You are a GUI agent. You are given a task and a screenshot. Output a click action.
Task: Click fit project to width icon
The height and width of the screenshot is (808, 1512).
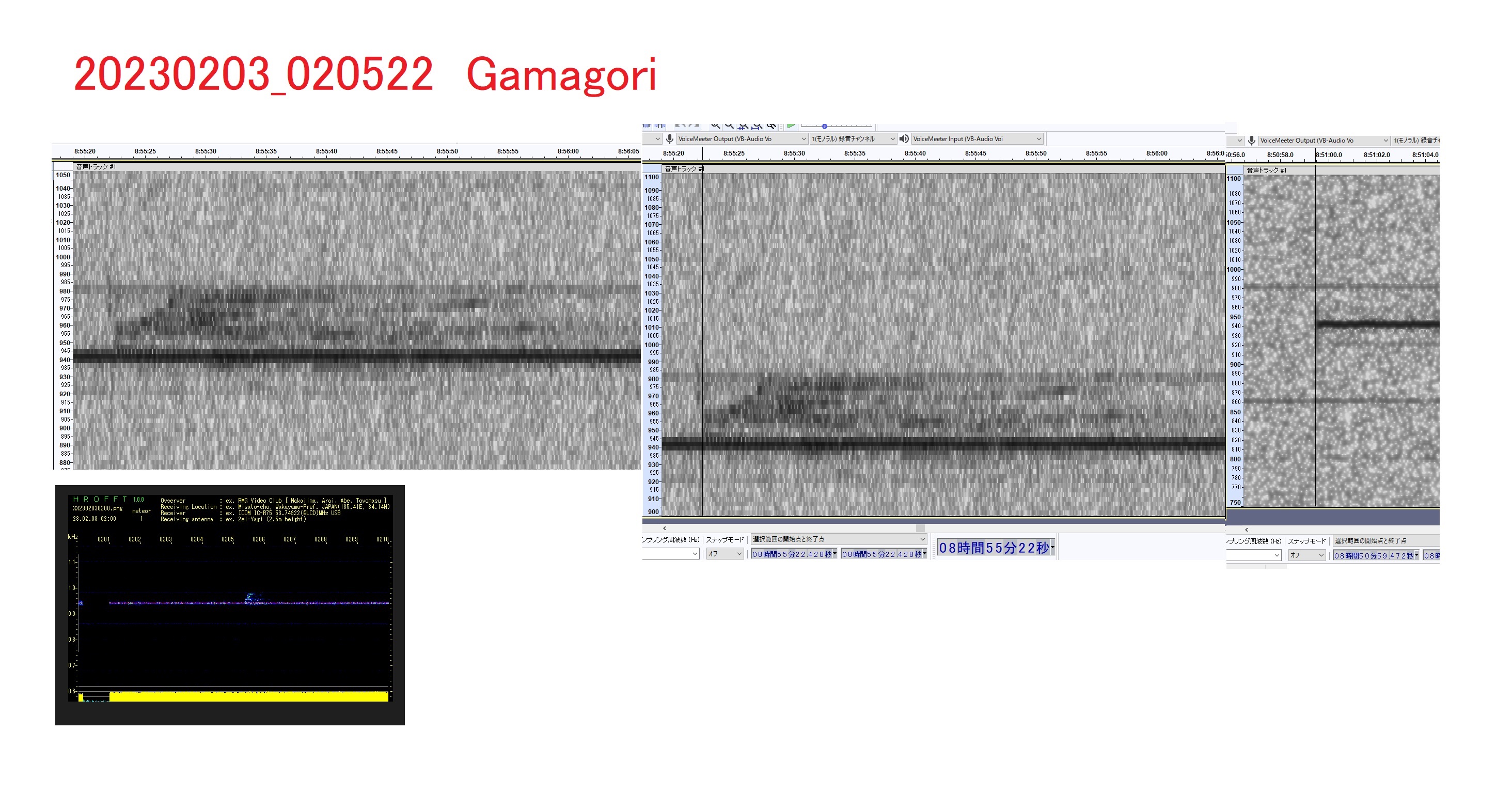(757, 126)
